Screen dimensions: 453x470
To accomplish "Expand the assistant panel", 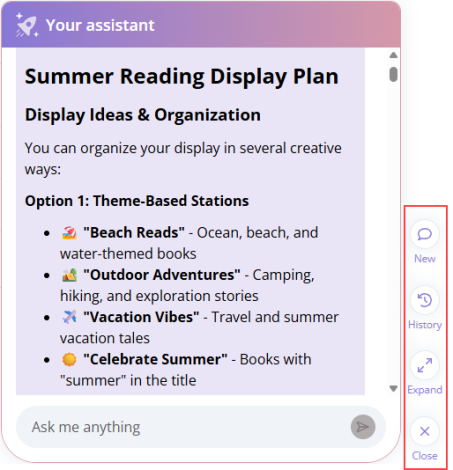I will tap(425, 366).
